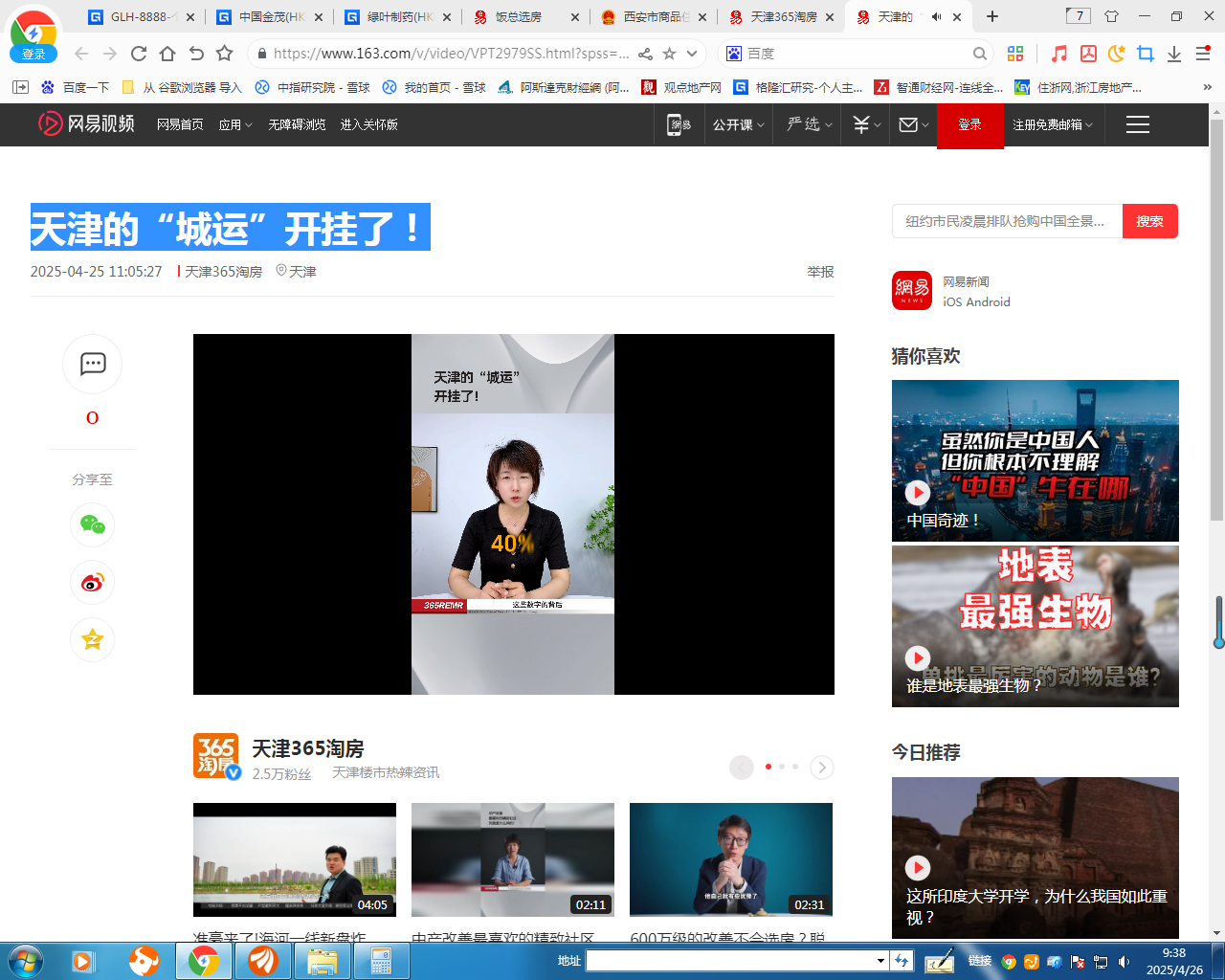Screen dimensions: 1225x980
Task: Click the NetEase mobile app phone icon
Action: [x=679, y=124]
